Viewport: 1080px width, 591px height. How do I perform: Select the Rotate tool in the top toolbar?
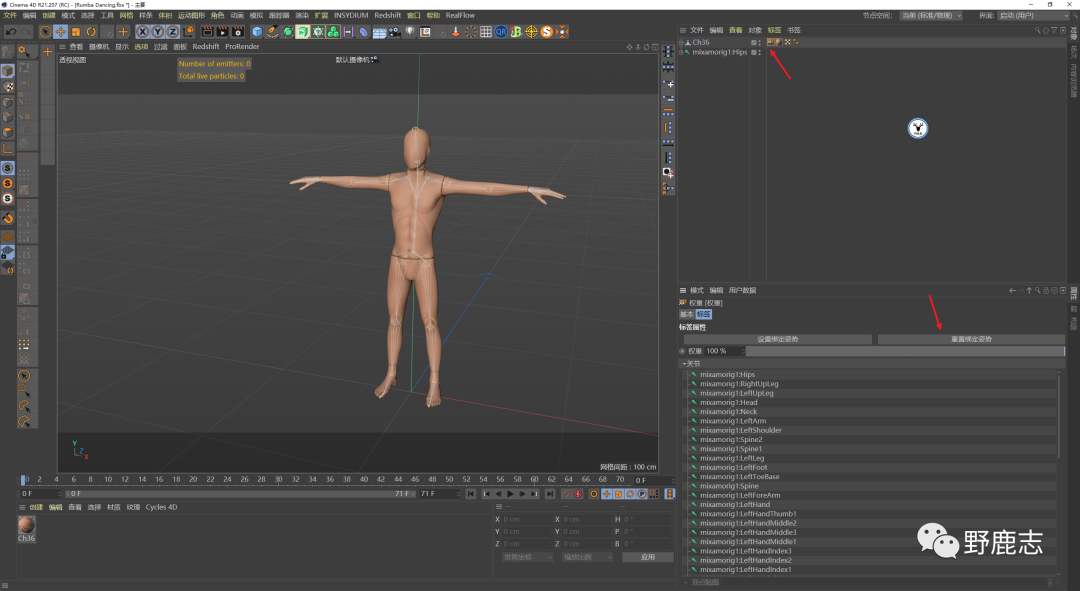tap(91, 32)
